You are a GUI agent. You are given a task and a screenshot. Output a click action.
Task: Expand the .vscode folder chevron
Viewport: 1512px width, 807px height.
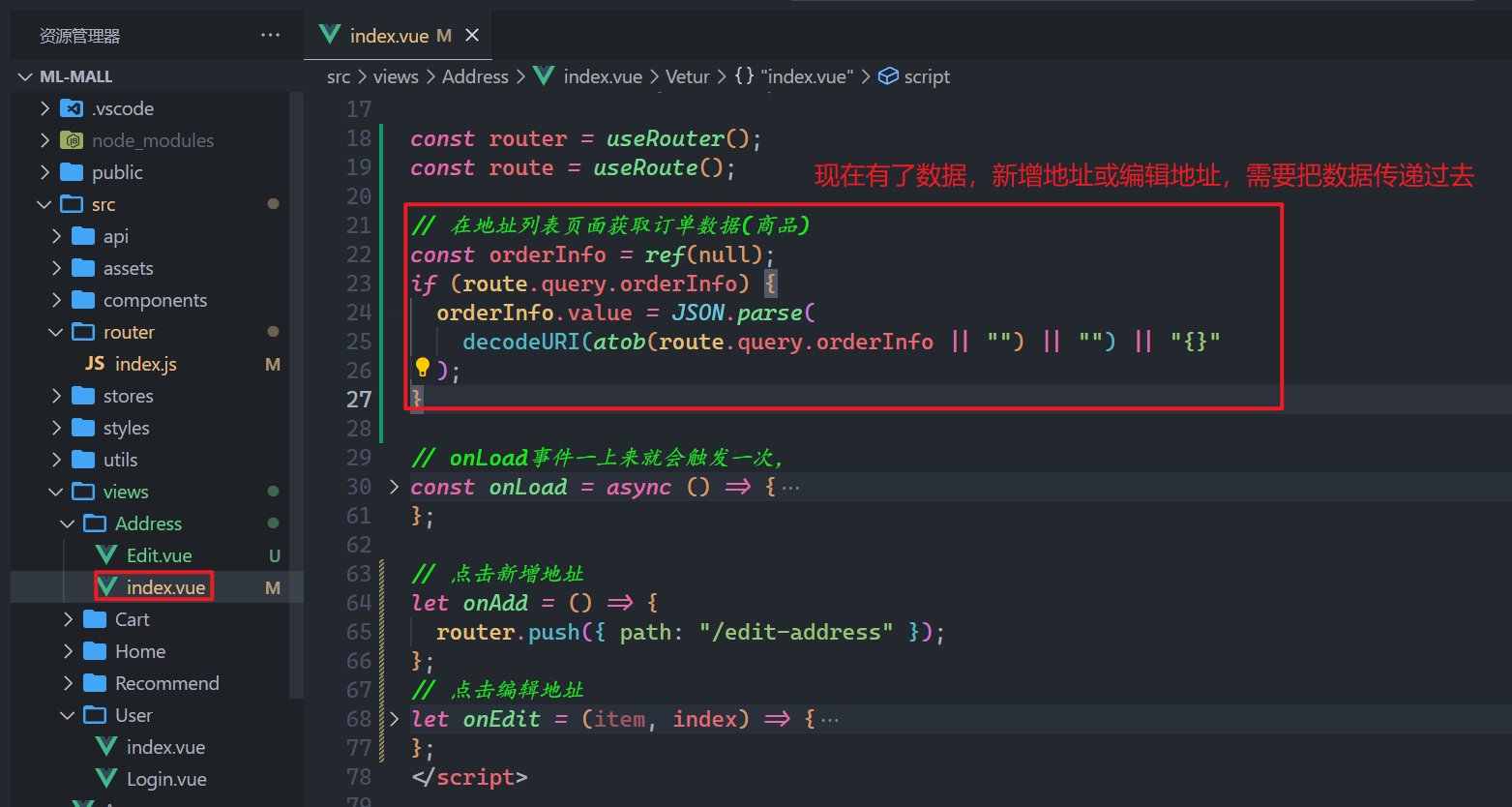(x=44, y=108)
